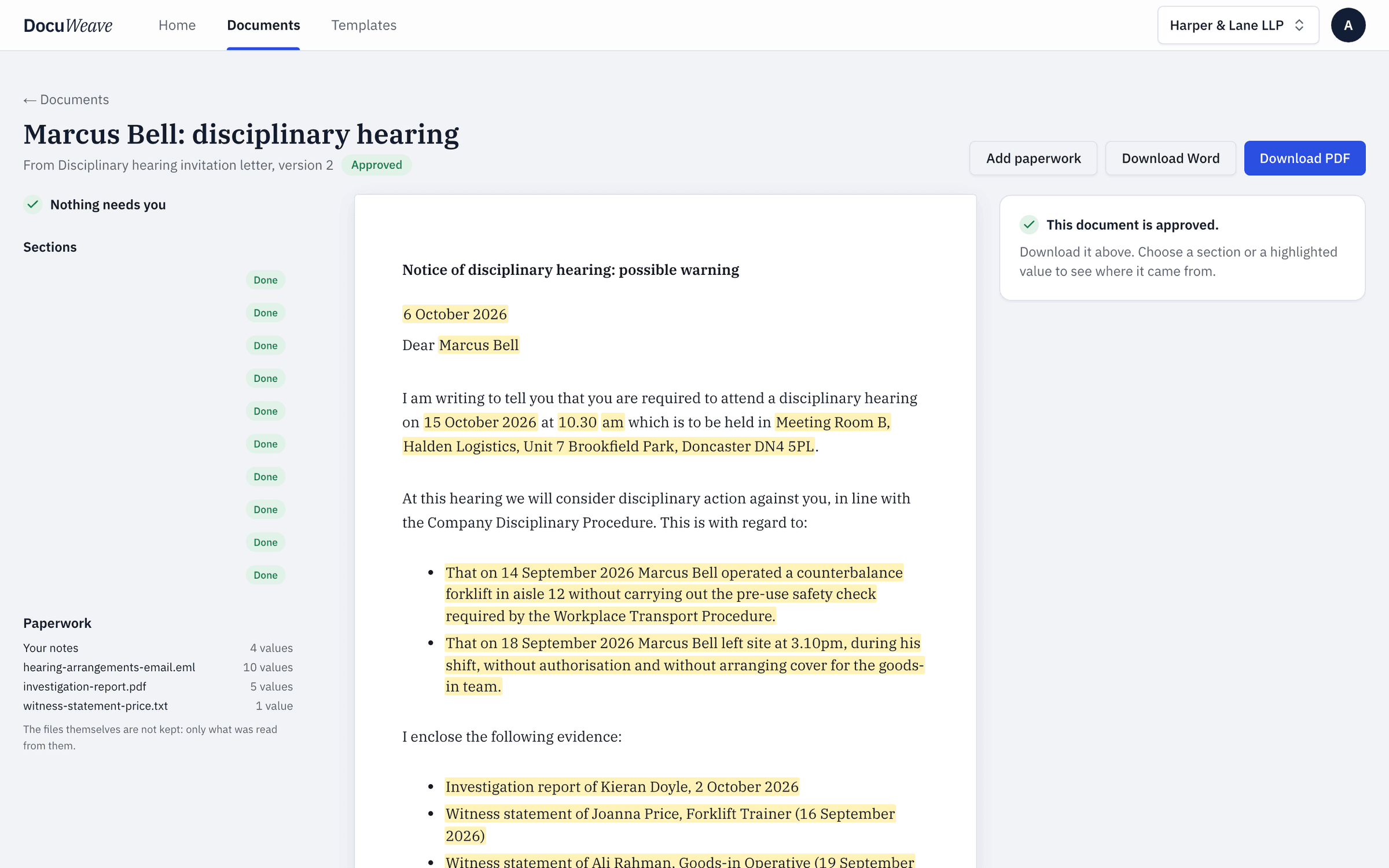Select the highlighted Meeting Room B address value
Viewport: 1389px width, 868px height.
point(646,434)
